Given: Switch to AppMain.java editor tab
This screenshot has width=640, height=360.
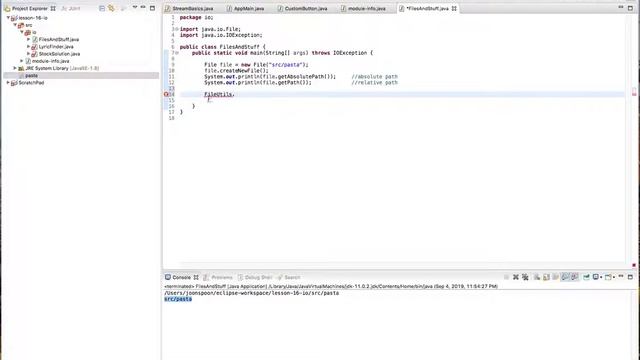Looking at the screenshot, I should click(x=249, y=8).
